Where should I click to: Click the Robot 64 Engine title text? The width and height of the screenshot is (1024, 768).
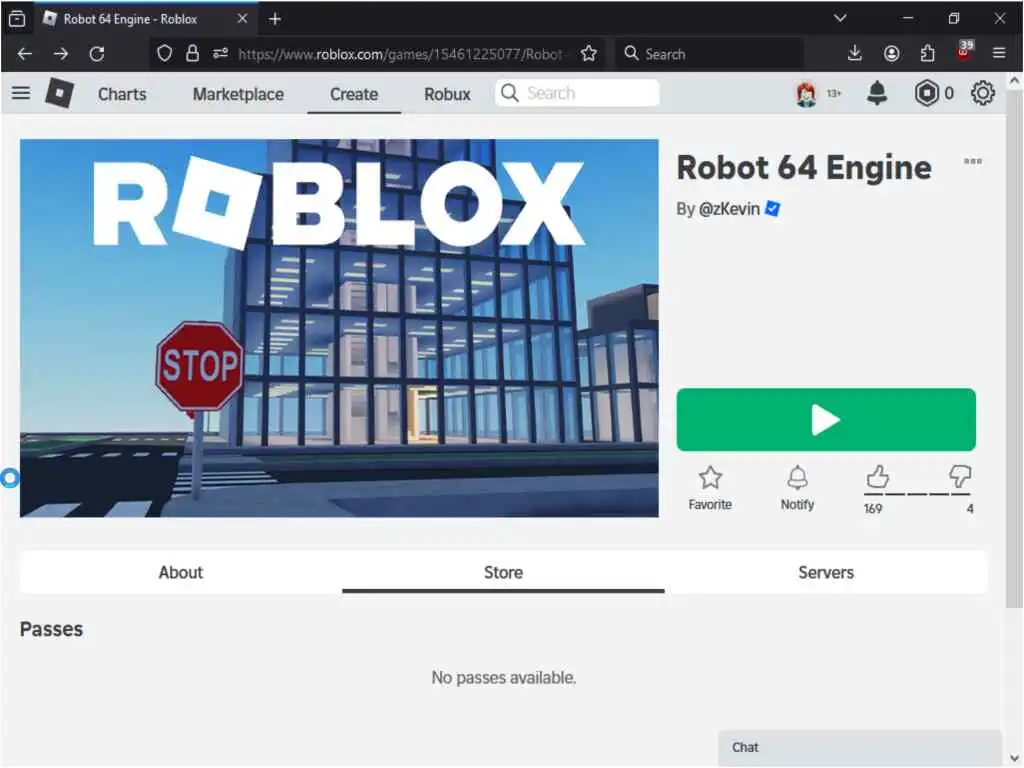pos(804,167)
